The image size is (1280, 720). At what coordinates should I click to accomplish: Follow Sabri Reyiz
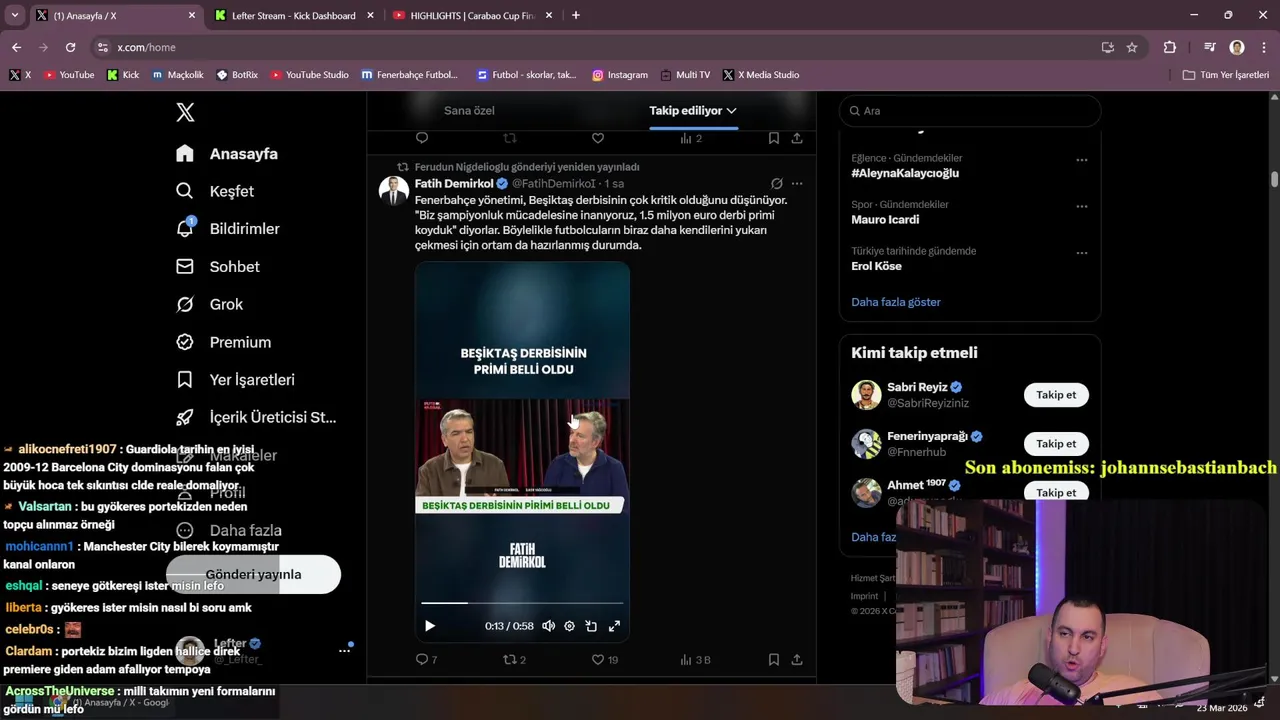pyautogui.click(x=1056, y=395)
